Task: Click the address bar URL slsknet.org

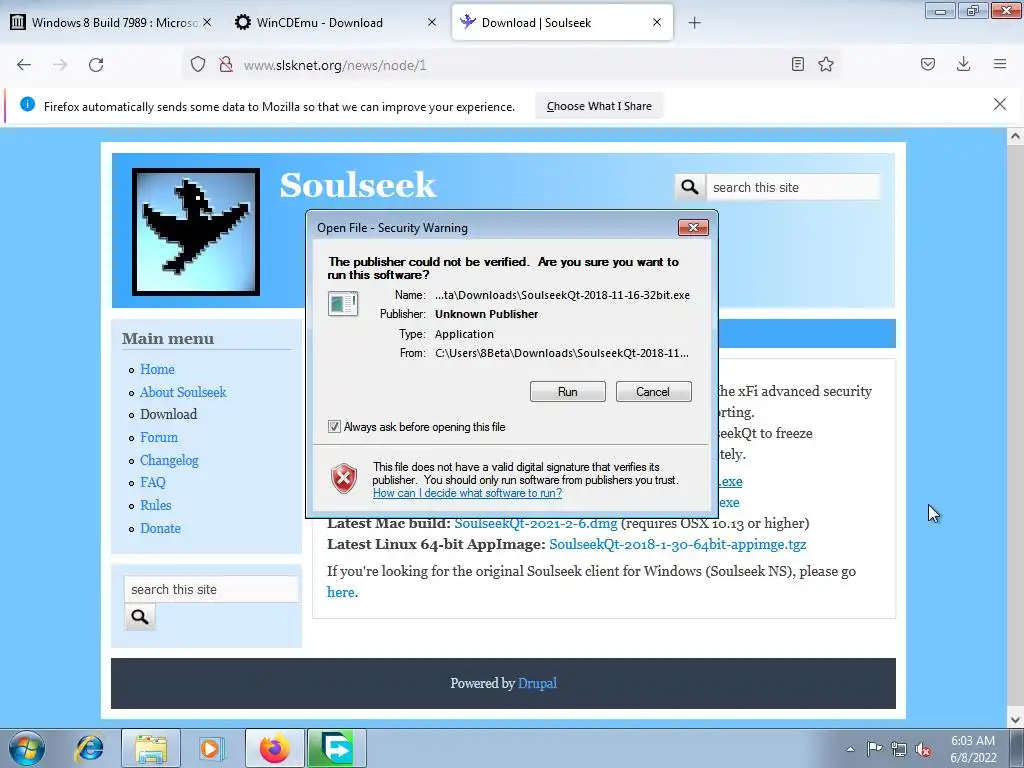Action: click(x=334, y=65)
